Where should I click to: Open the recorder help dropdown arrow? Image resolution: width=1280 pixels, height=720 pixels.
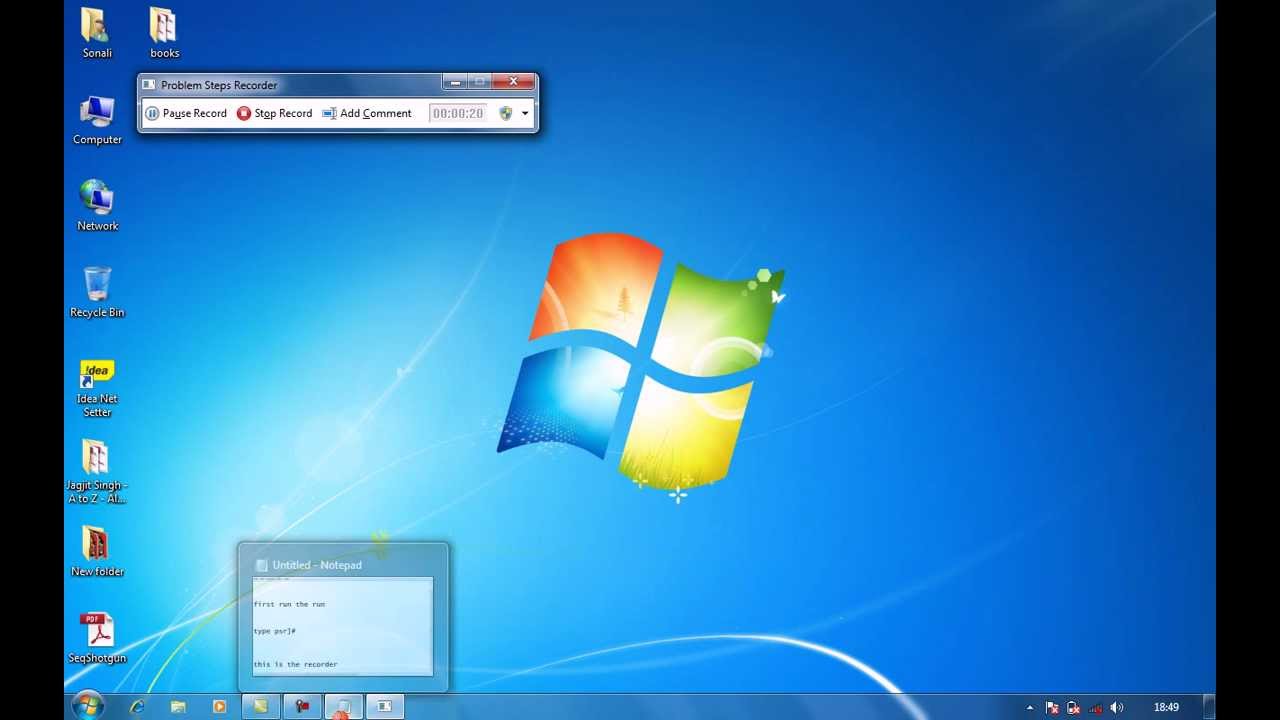pos(525,113)
